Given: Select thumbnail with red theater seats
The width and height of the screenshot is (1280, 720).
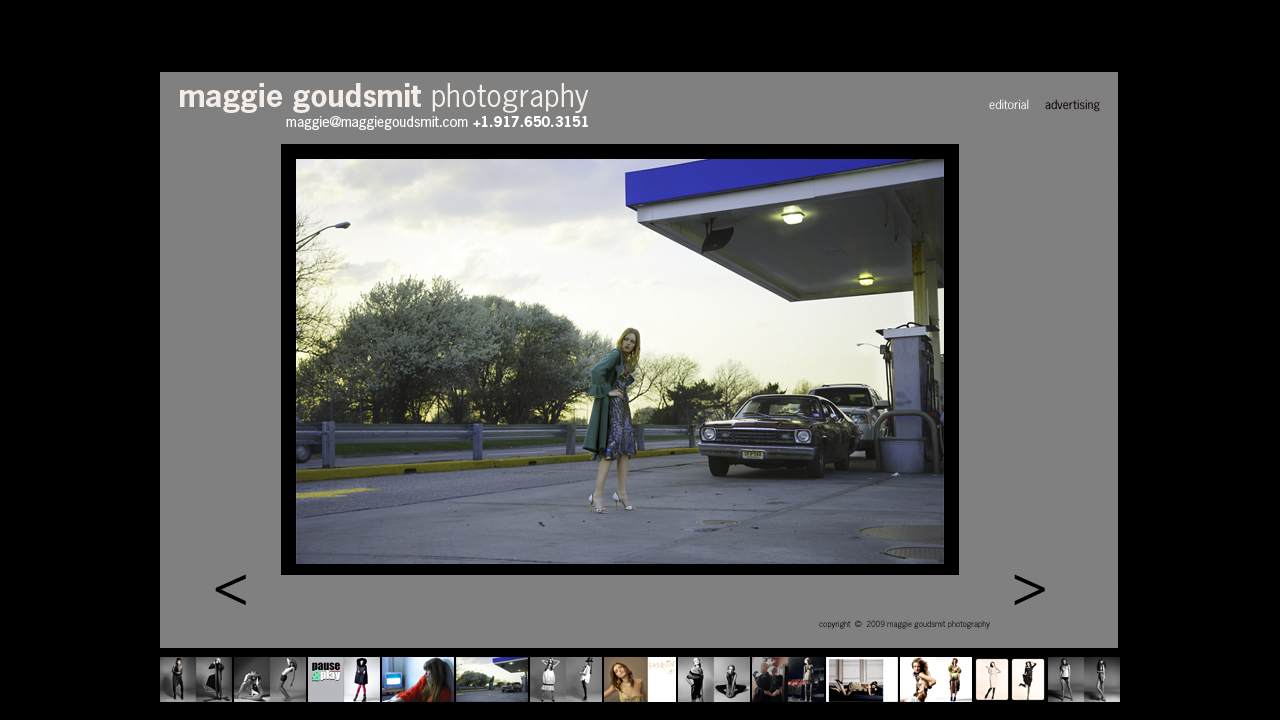Looking at the screenshot, I should pos(788,680).
